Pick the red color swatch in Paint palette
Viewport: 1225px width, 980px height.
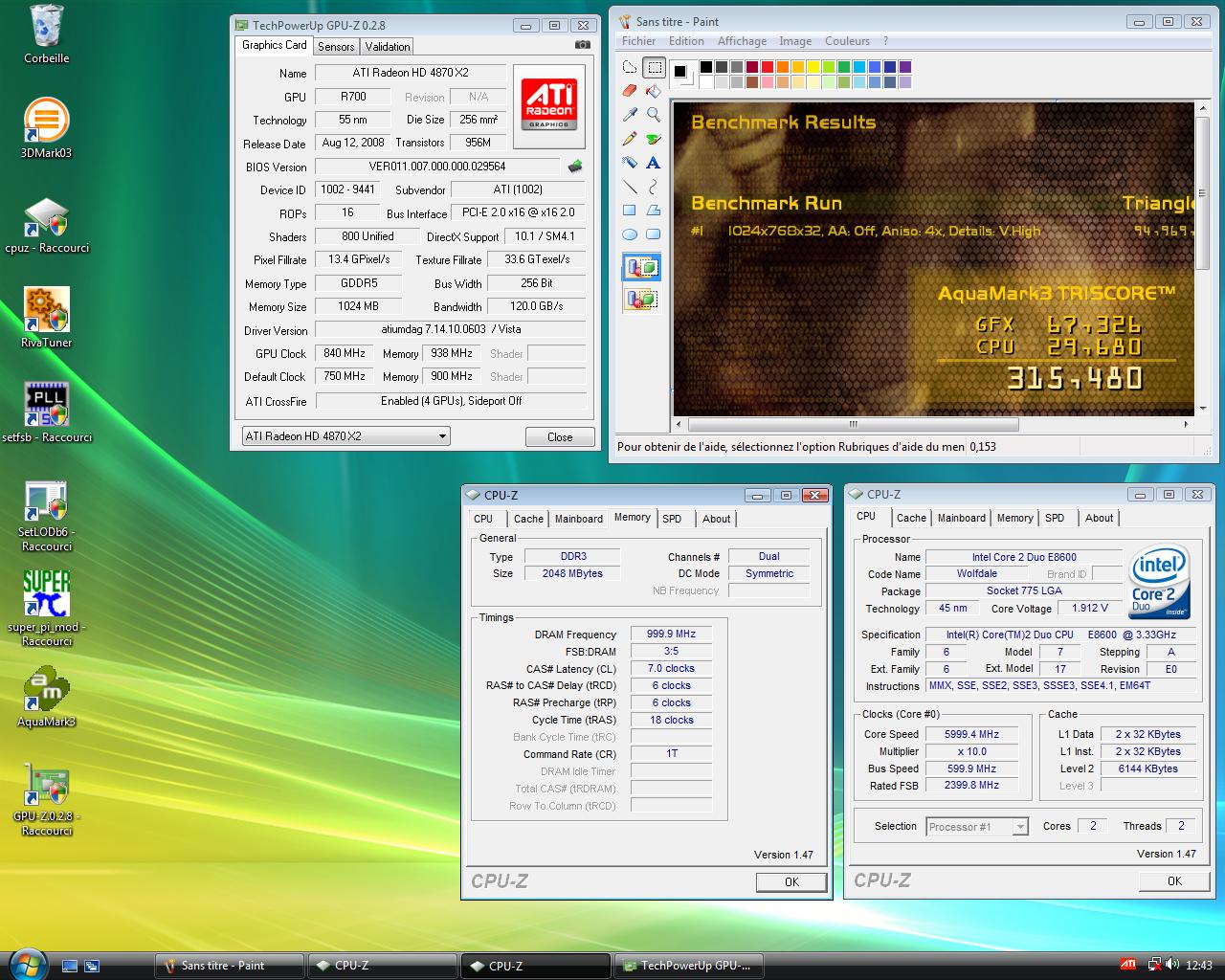768,66
